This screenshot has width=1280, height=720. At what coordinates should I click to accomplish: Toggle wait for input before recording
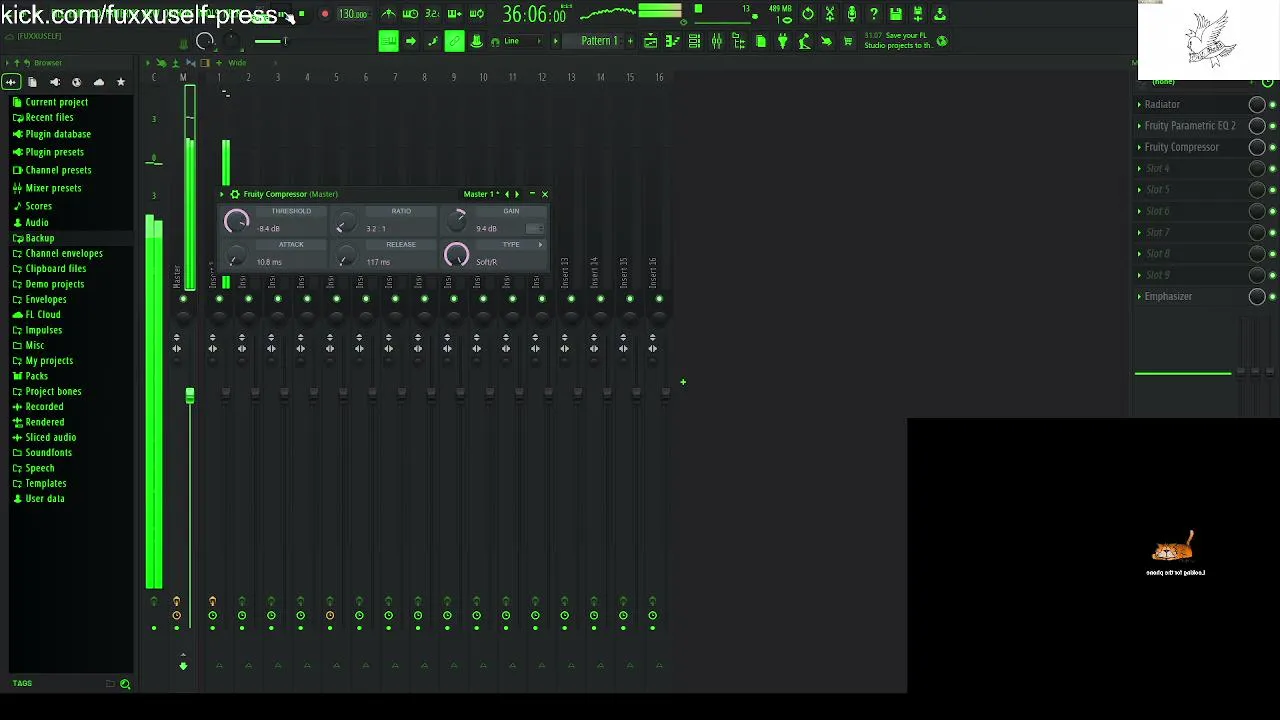pyautogui.click(x=410, y=14)
